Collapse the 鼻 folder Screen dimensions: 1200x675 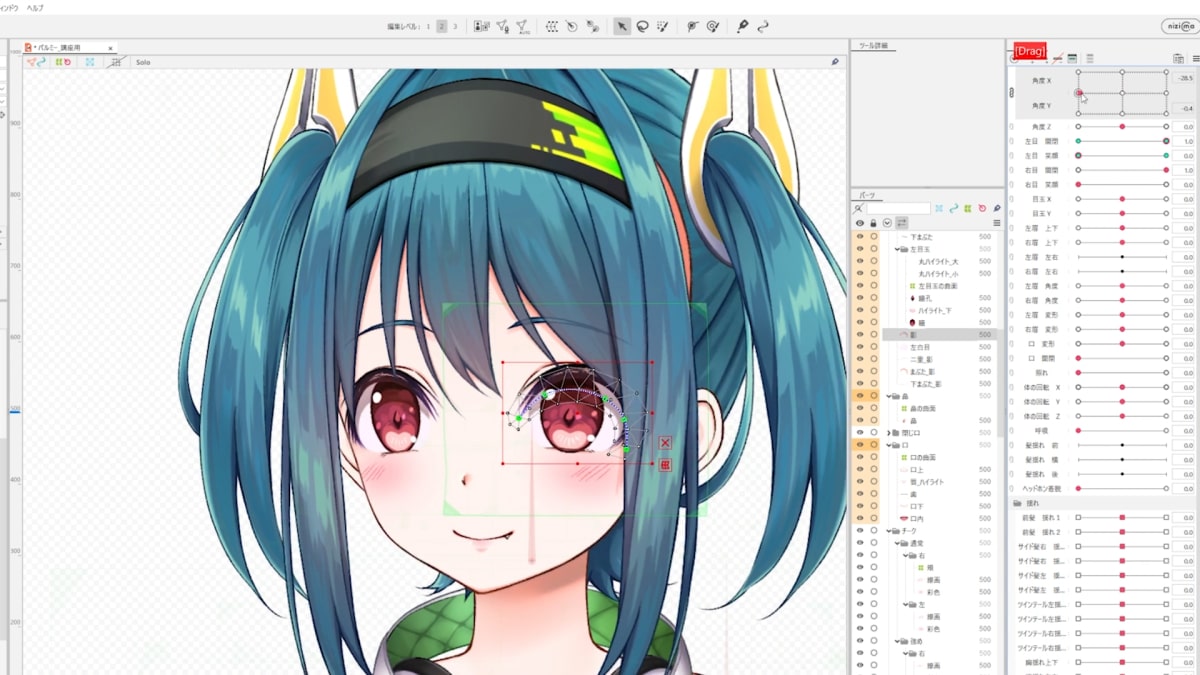891,396
